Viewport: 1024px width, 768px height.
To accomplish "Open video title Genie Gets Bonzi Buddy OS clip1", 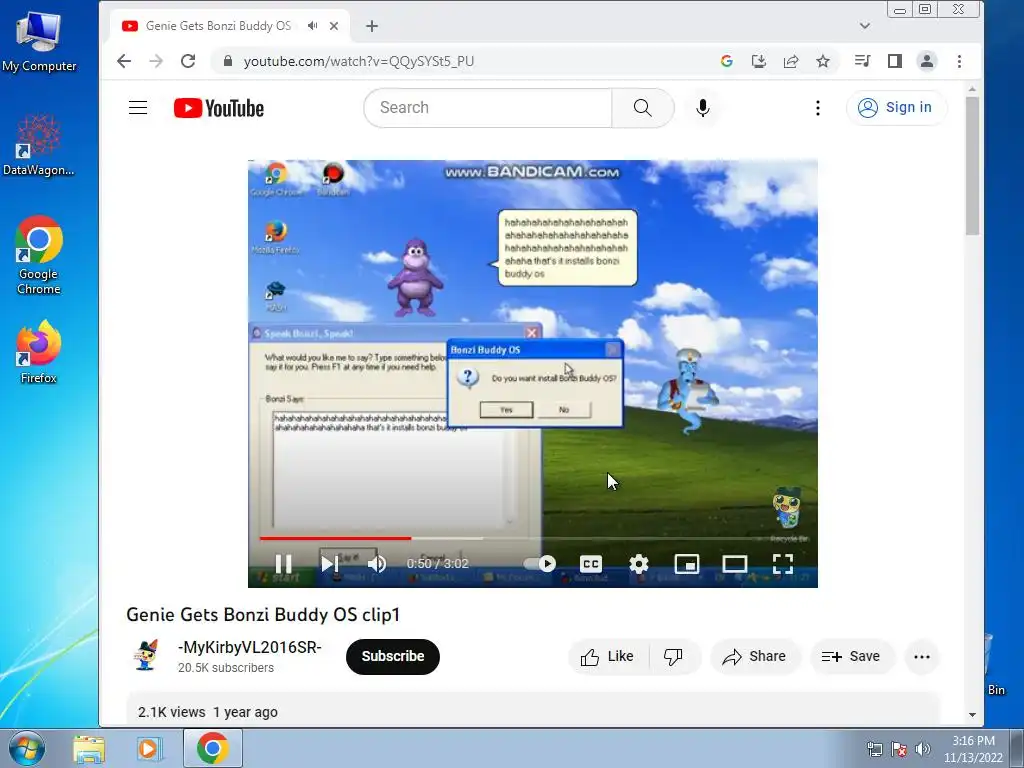I will 263,615.
